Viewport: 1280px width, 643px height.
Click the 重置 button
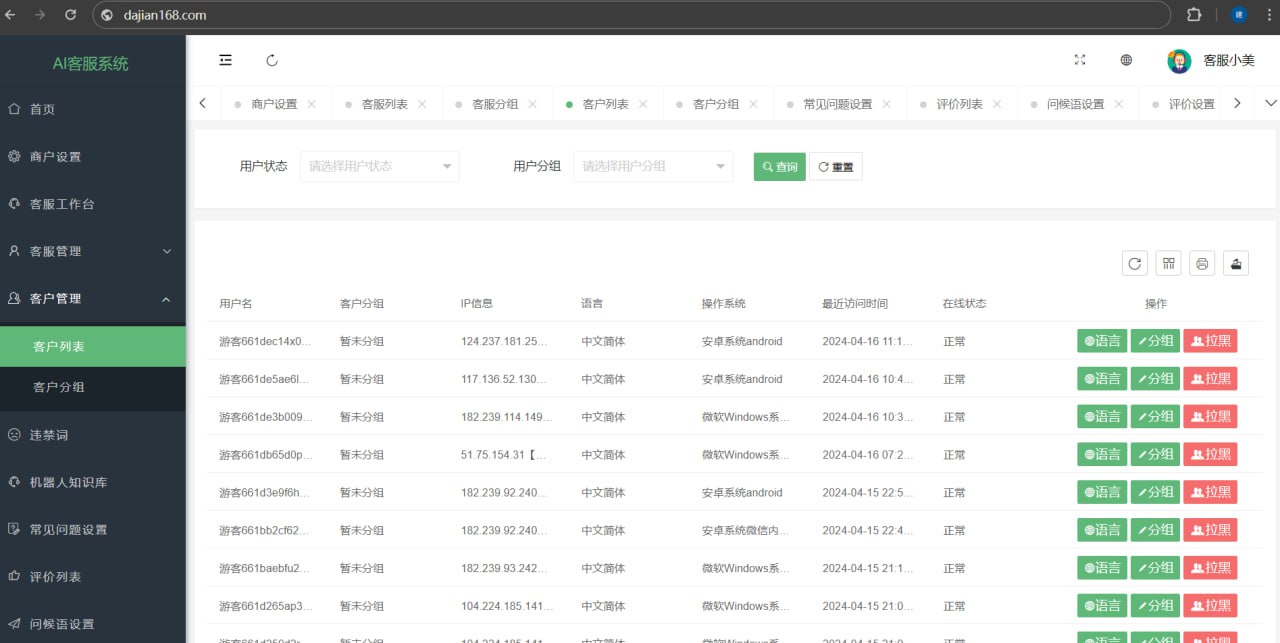coord(835,167)
